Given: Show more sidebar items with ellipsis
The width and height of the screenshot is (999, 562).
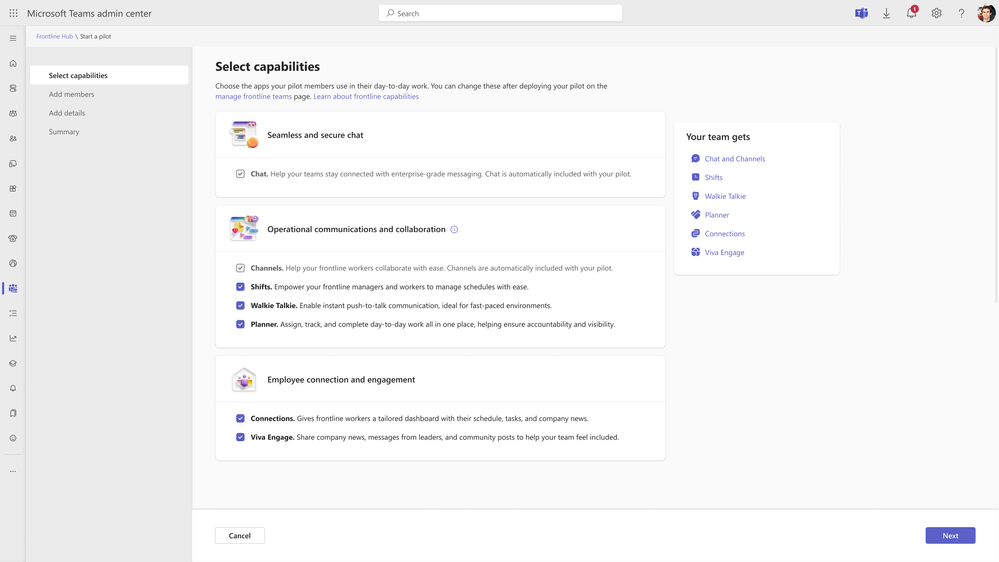Looking at the screenshot, I should (13, 472).
